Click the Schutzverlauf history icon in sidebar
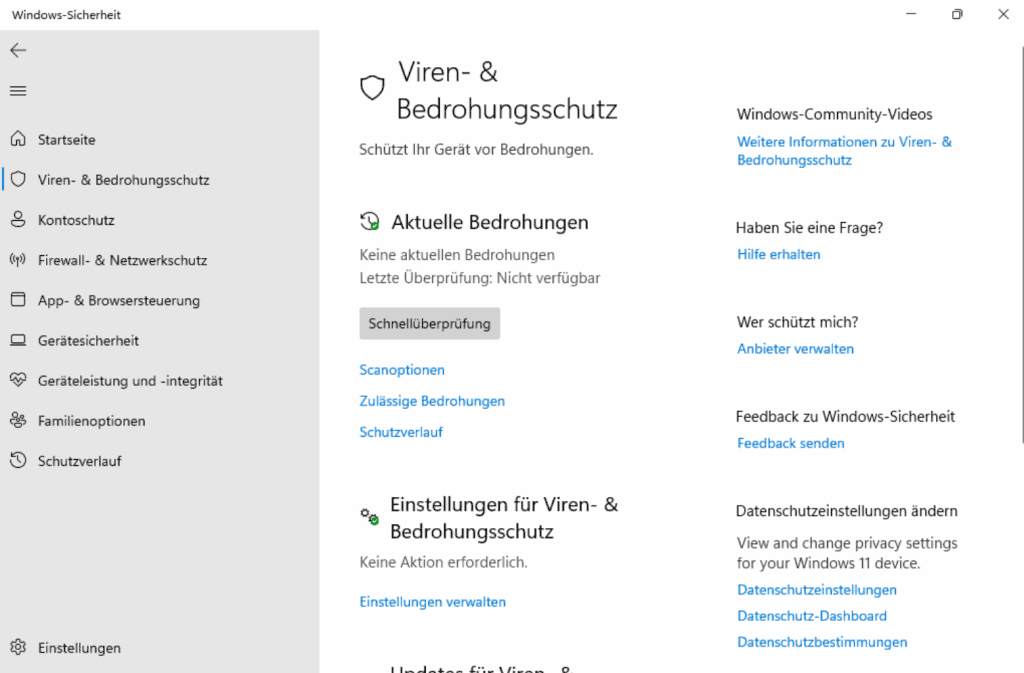This screenshot has width=1024, height=673. [18, 461]
